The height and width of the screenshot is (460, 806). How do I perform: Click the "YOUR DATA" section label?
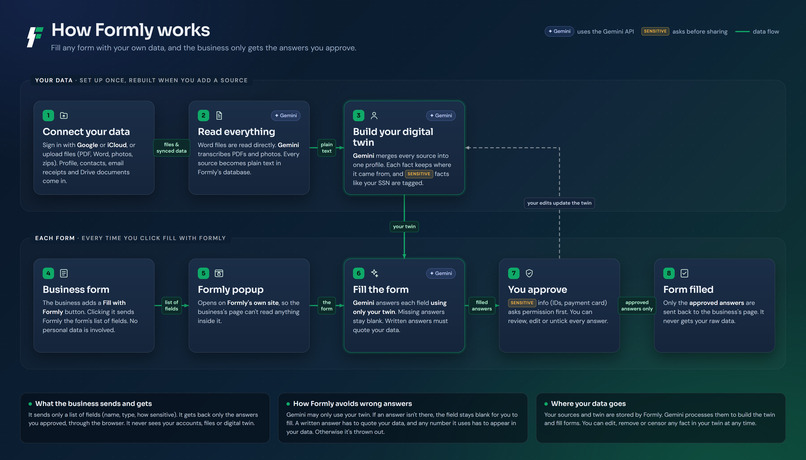pyautogui.click(x=53, y=81)
